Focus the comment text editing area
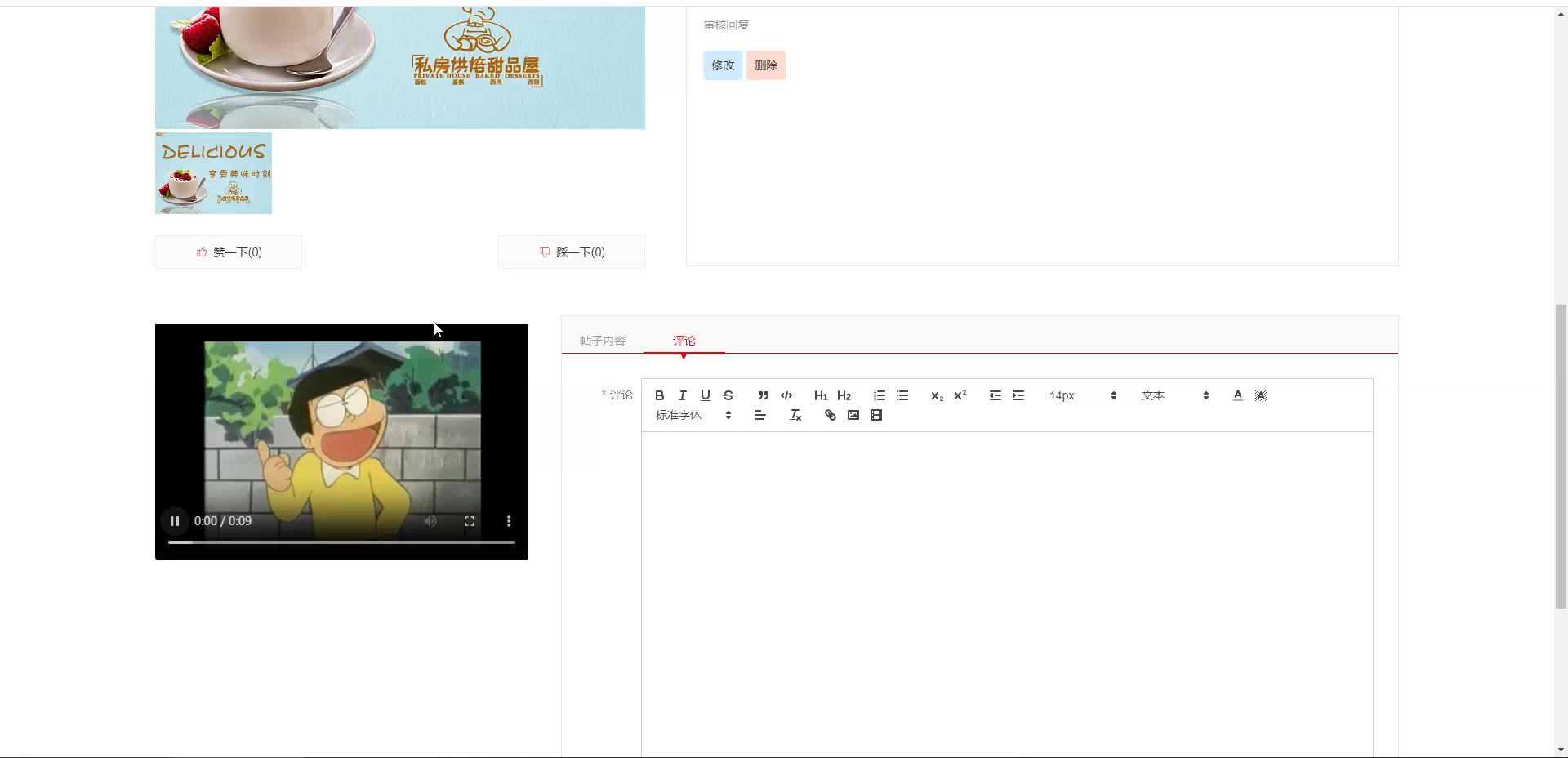Viewport: 1568px width, 758px height. (1007, 595)
